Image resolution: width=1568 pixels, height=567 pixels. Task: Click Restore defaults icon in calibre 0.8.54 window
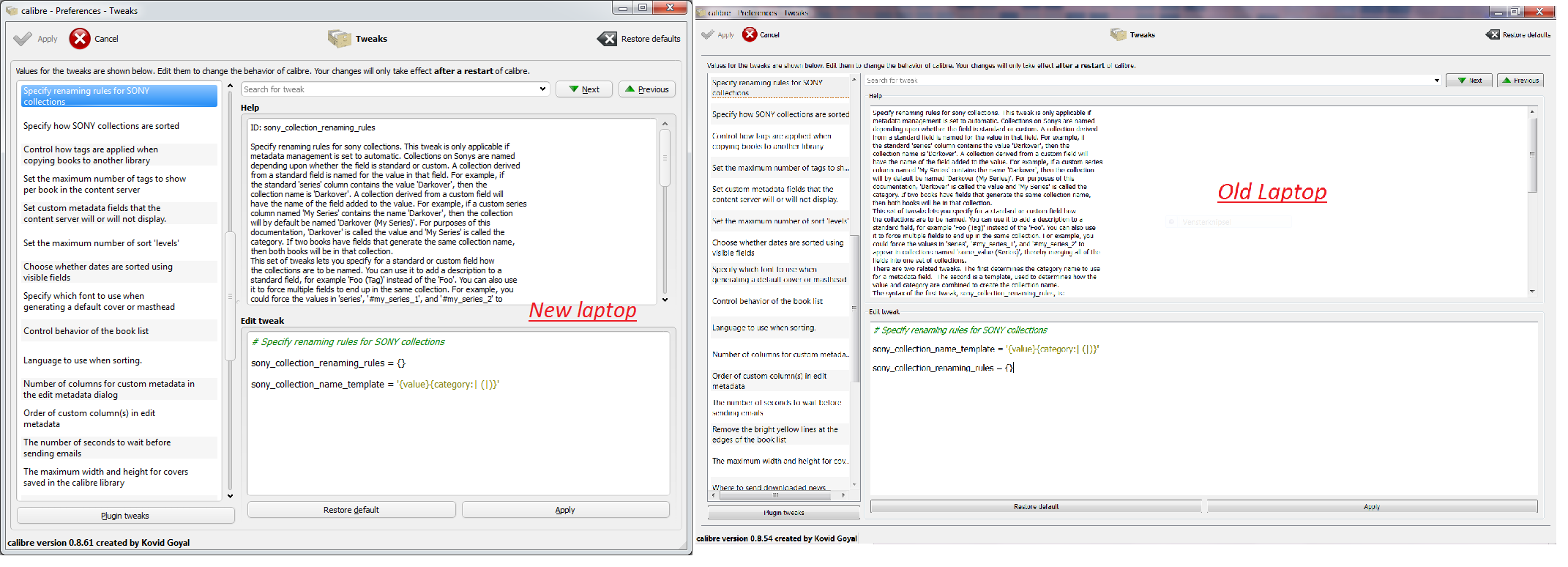coord(1493,34)
